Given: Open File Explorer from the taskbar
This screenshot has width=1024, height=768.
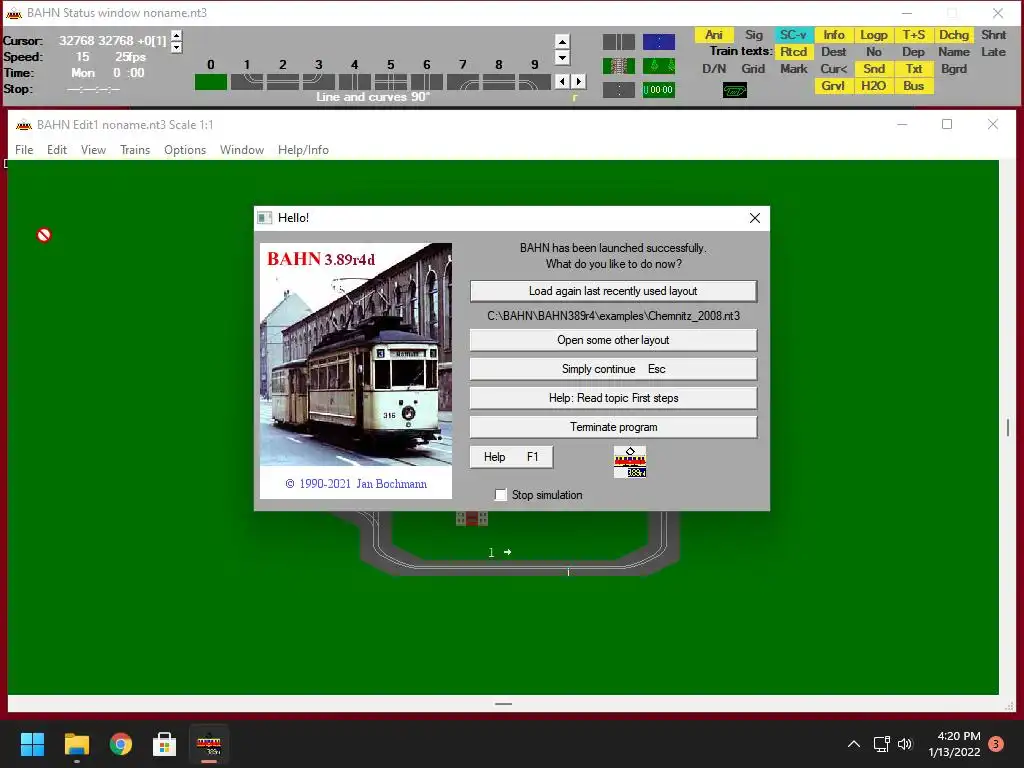Looking at the screenshot, I should click(77, 744).
